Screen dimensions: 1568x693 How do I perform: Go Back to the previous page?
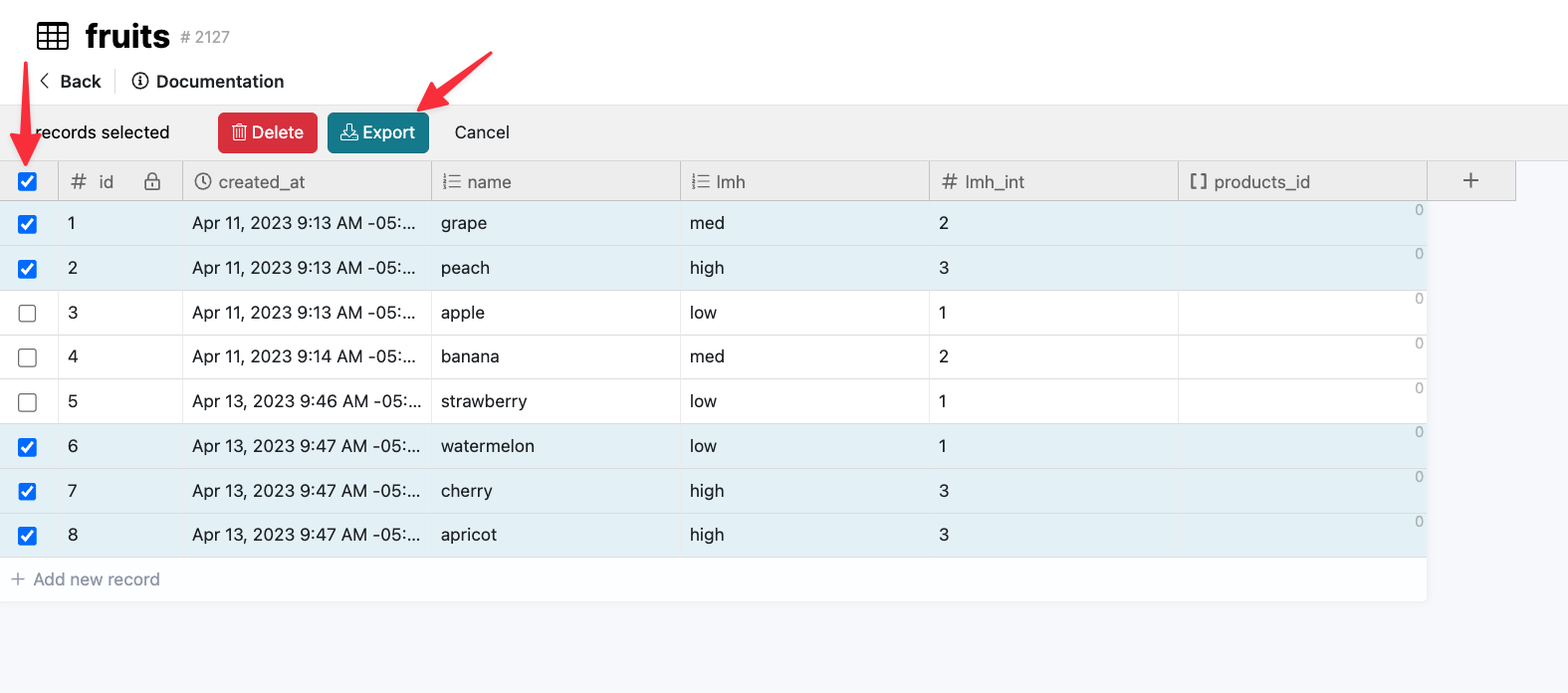pos(70,81)
